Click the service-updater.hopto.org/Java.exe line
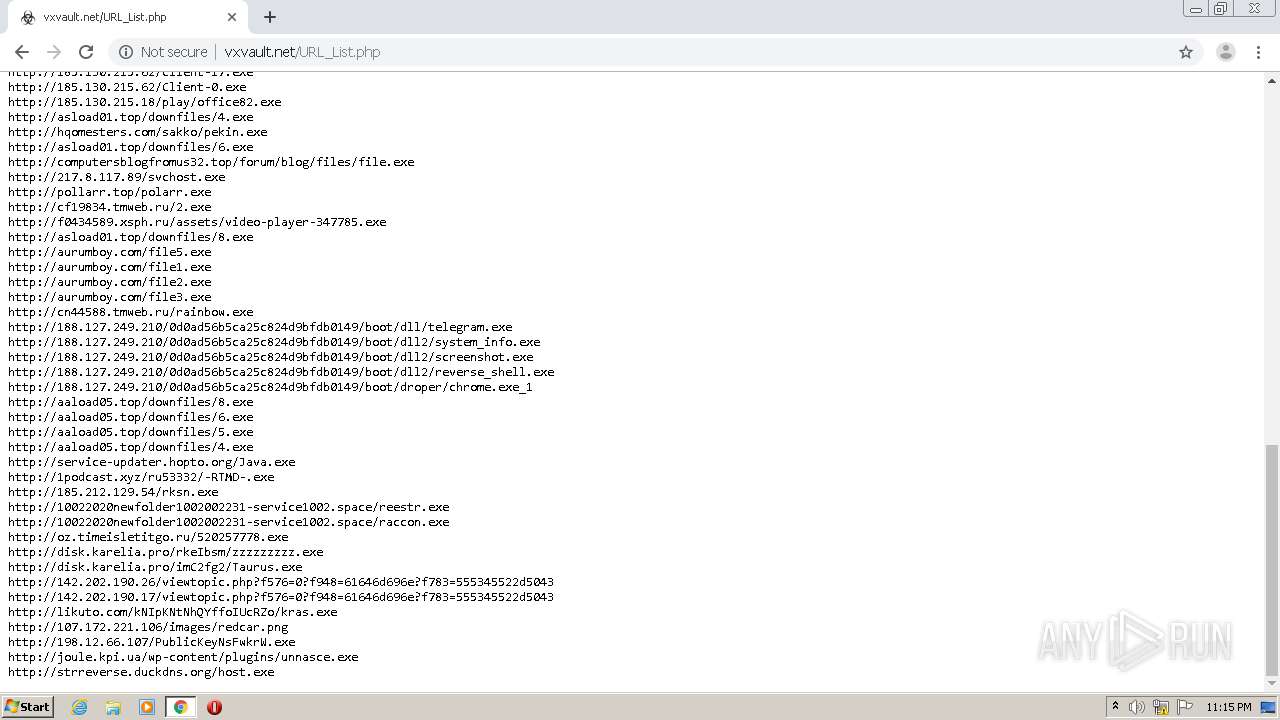Viewport: 1280px width, 720px height. tap(152, 462)
